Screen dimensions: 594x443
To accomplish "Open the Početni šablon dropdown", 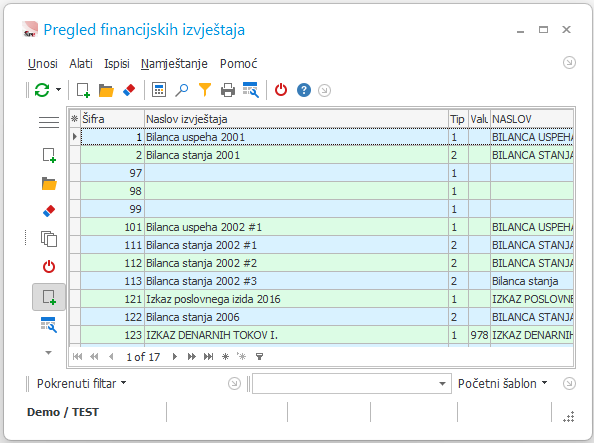I will coord(503,384).
